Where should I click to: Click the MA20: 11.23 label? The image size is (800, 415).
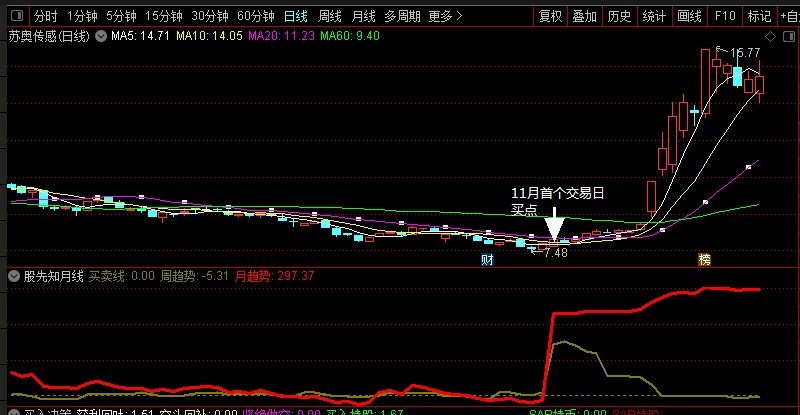281,36
